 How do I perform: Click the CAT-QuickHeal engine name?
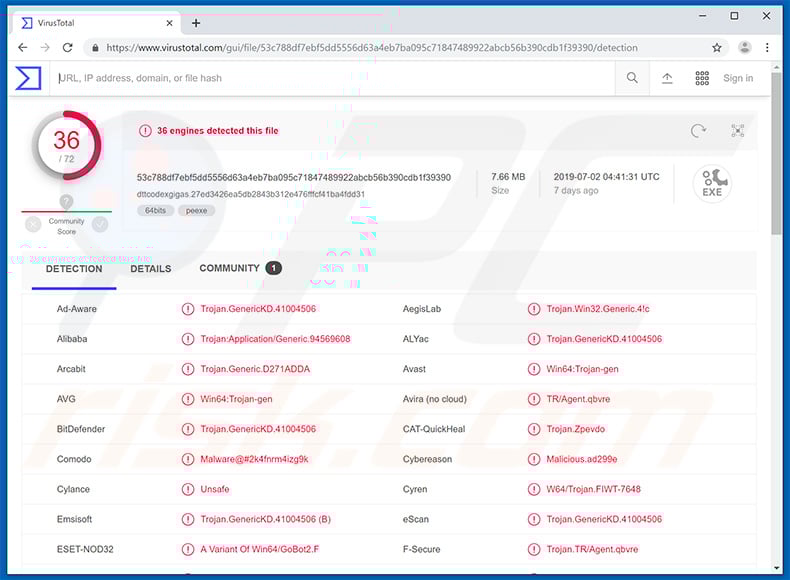(434, 429)
